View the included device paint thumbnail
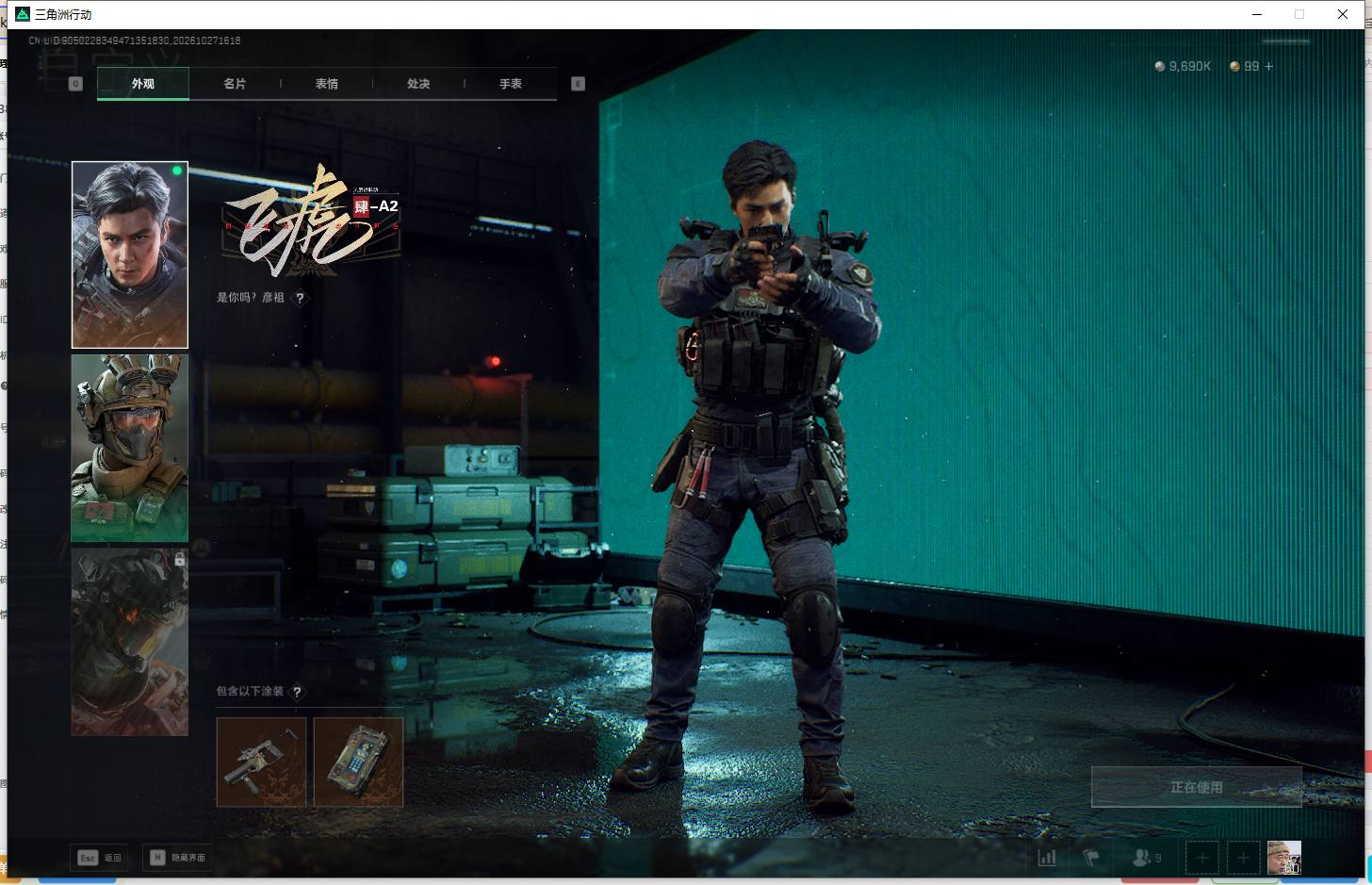The height and width of the screenshot is (885, 1372). (358, 762)
